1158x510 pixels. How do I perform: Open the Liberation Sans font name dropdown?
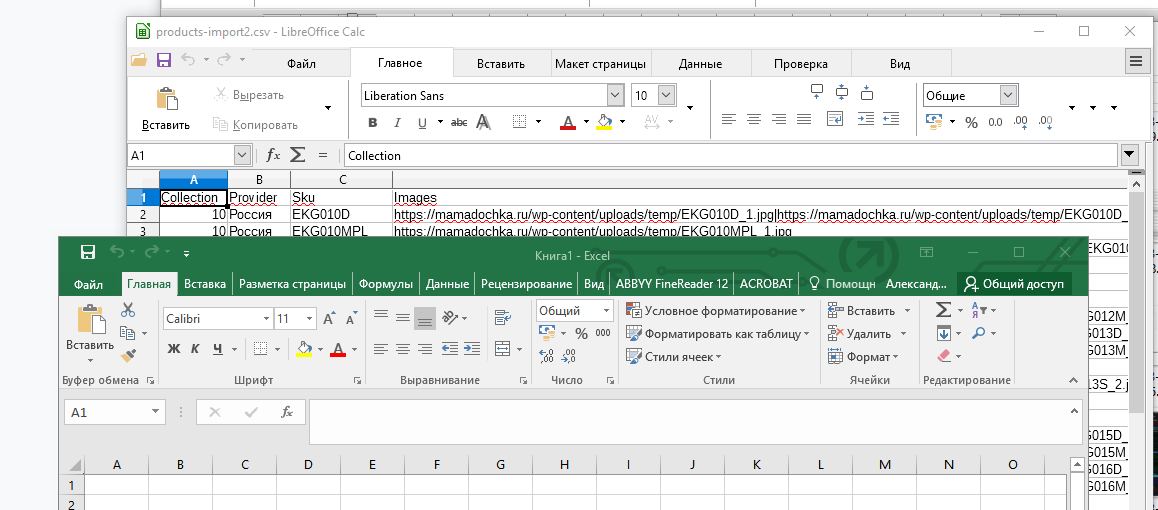click(x=615, y=96)
